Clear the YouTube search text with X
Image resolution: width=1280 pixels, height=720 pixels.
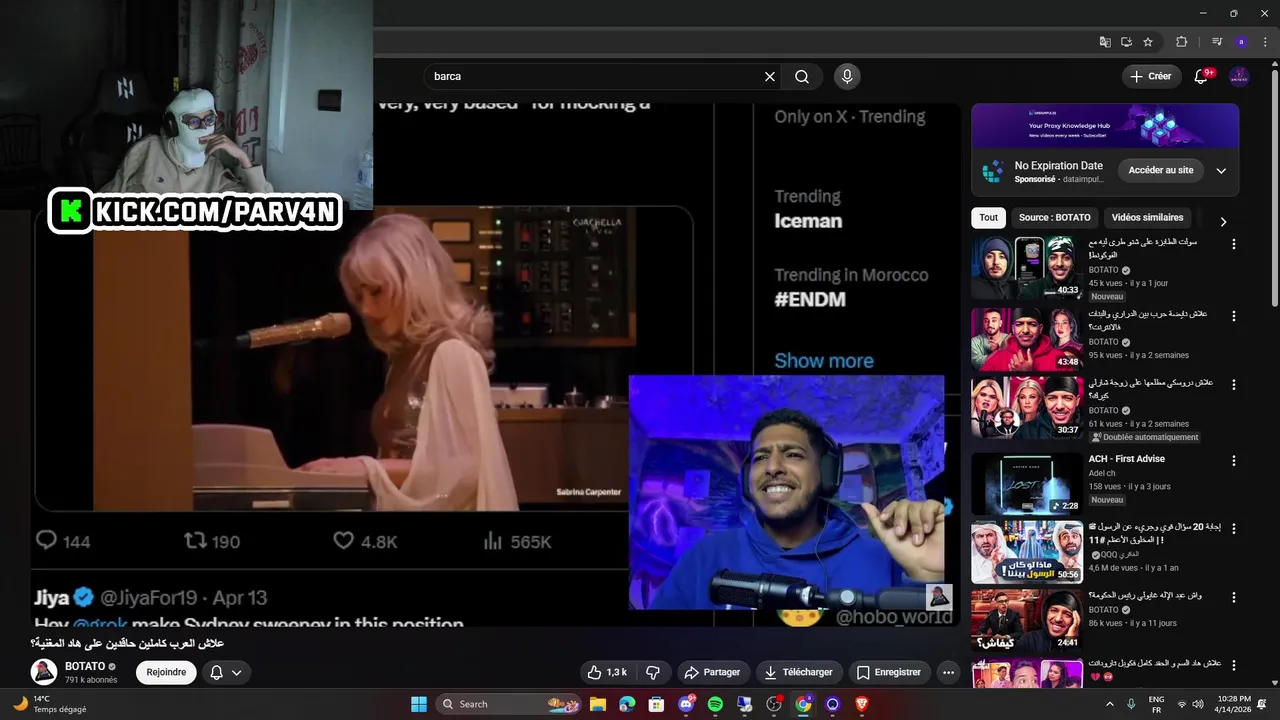pyautogui.click(x=770, y=76)
